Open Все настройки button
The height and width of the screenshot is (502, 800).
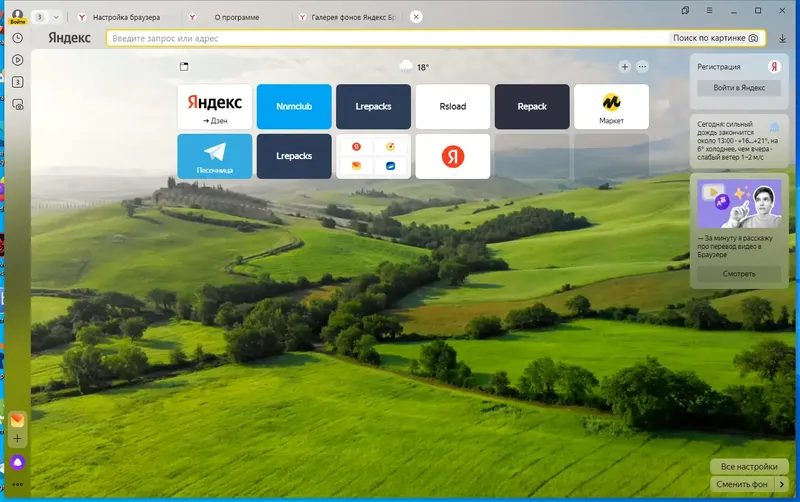click(x=749, y=466)
